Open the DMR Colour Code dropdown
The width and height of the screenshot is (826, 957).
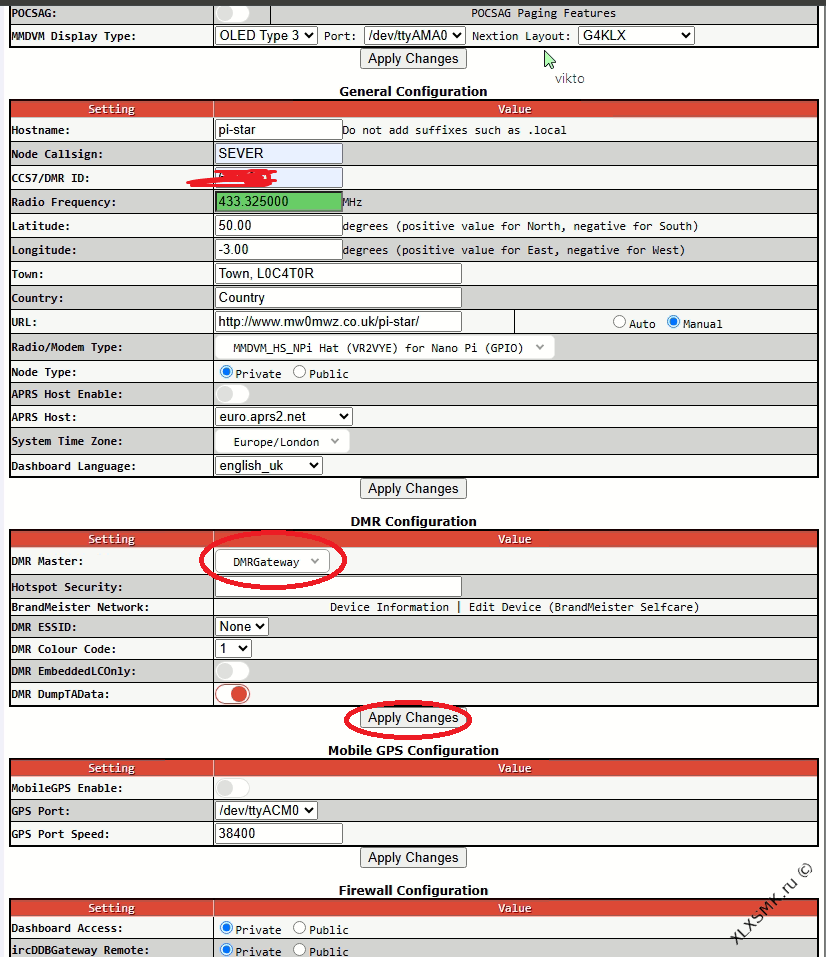click(x=233, y=648)
